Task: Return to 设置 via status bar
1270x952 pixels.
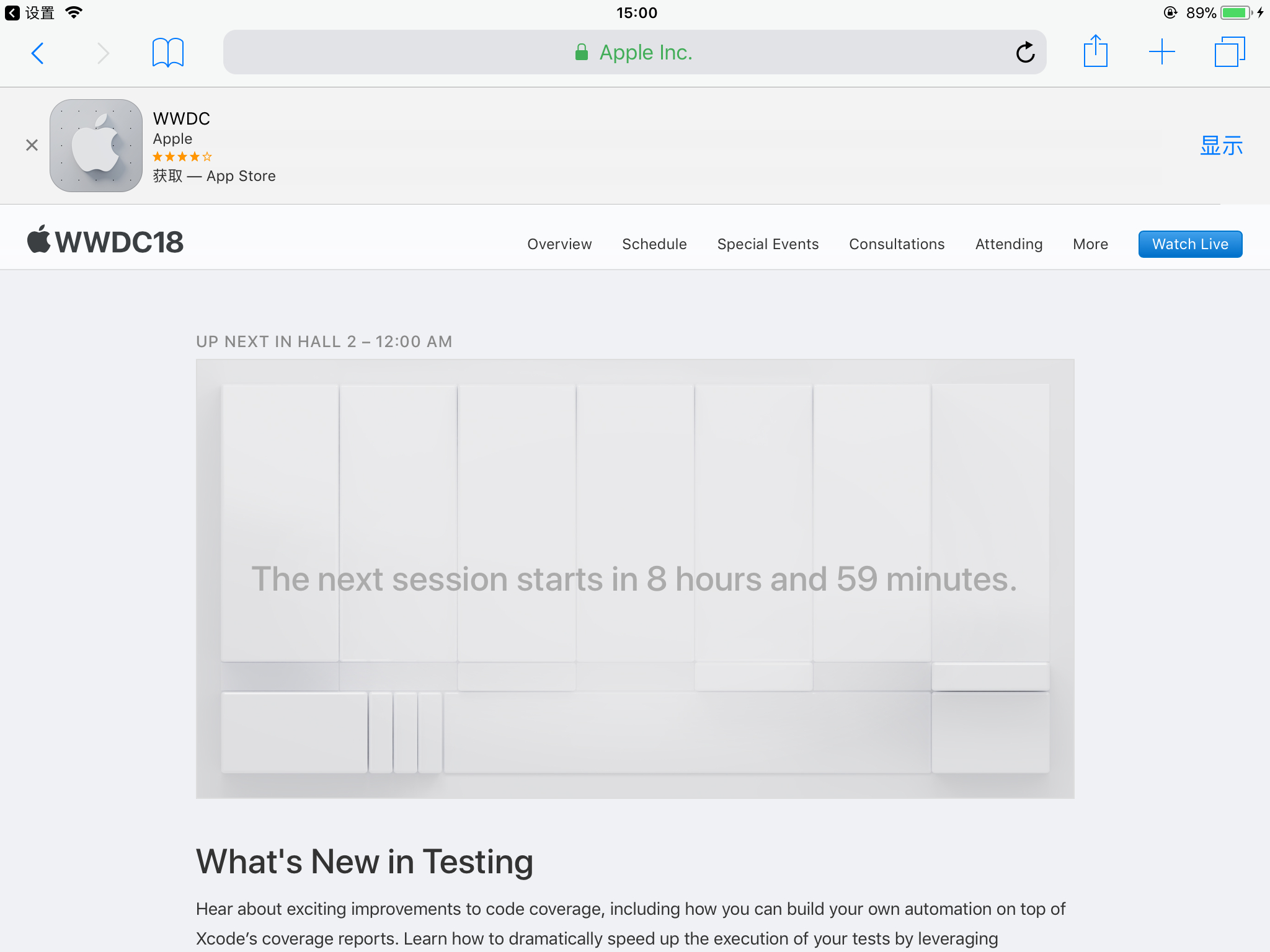Action: click(x=31, y=12)
